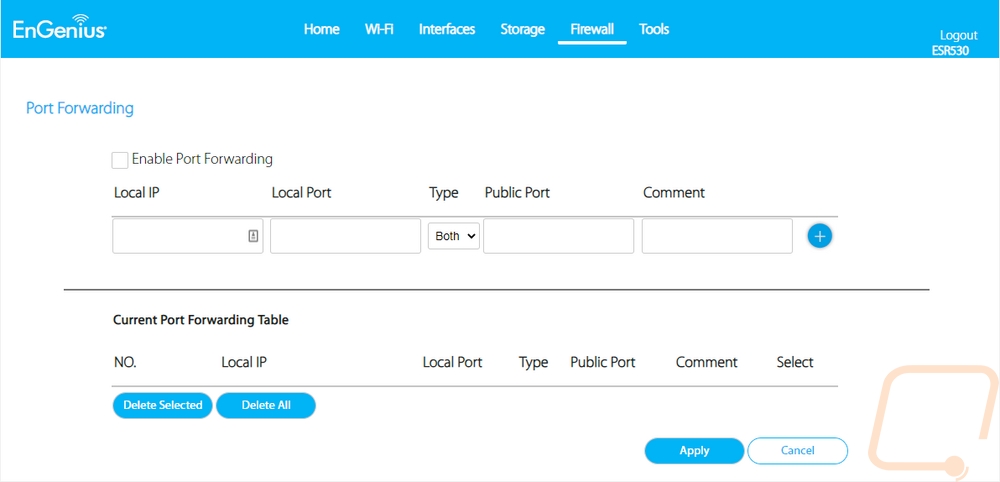Open the Type dropdown showing Both
1000x482 pixels.
tap(454, 236)
